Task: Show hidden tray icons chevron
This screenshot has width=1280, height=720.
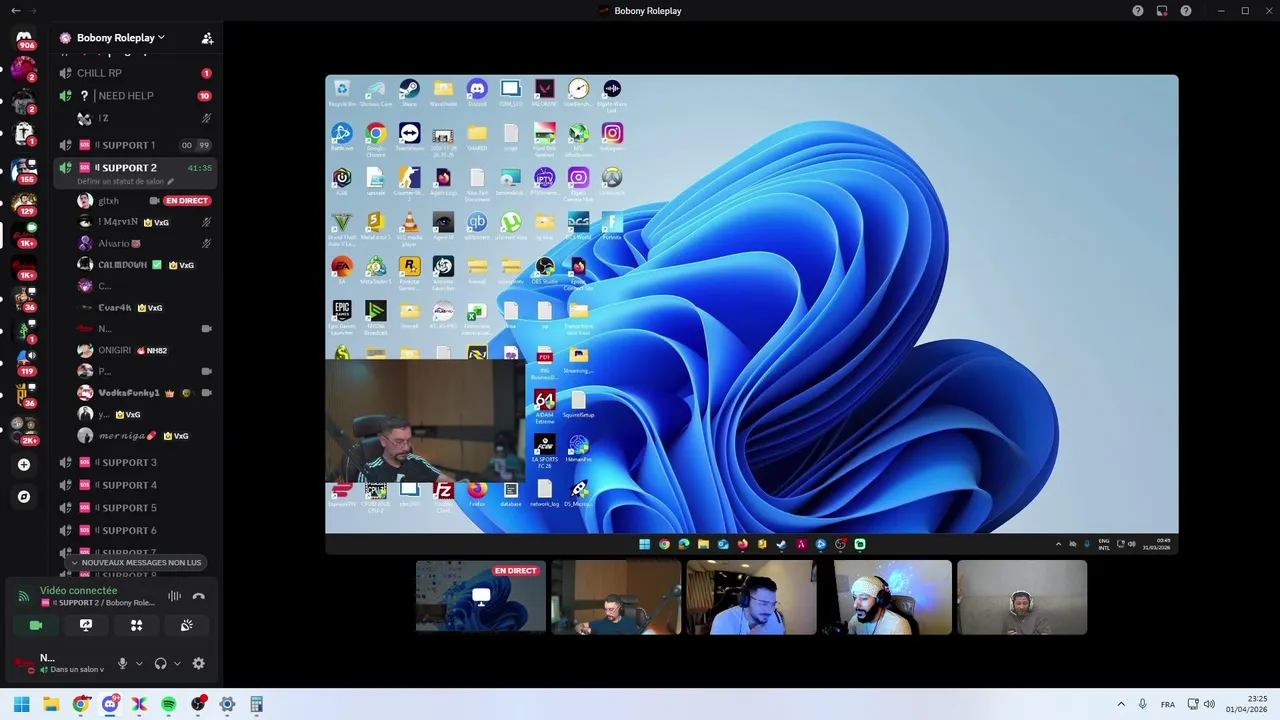Action: tap(1121, 704)
